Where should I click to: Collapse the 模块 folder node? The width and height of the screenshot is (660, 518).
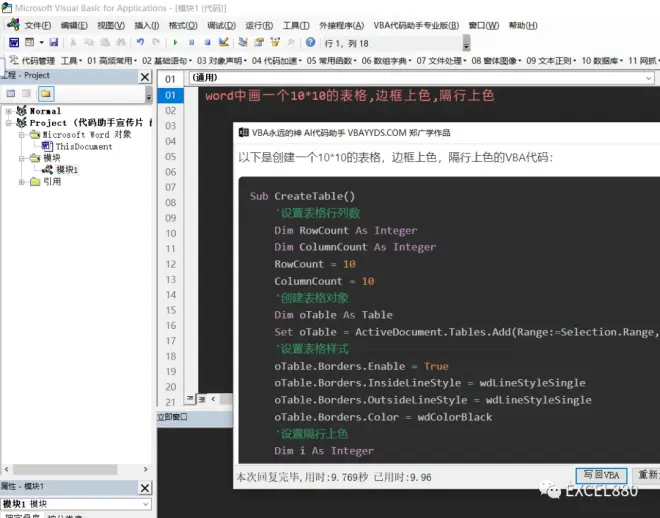tap(22, 158)
